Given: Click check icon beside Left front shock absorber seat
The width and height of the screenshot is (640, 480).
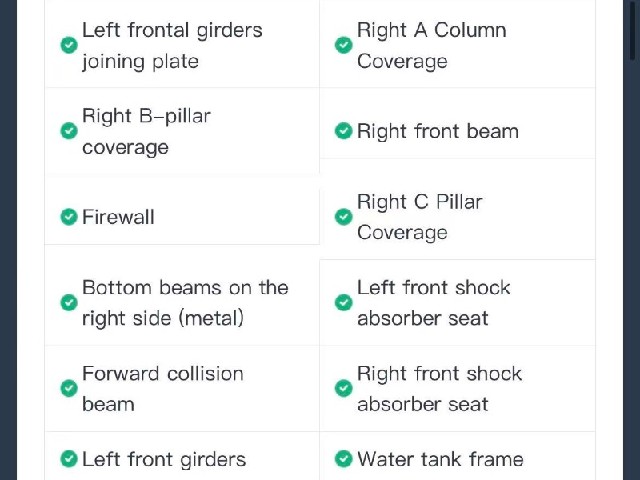Looking at the screenshot, I should point(344,302).
